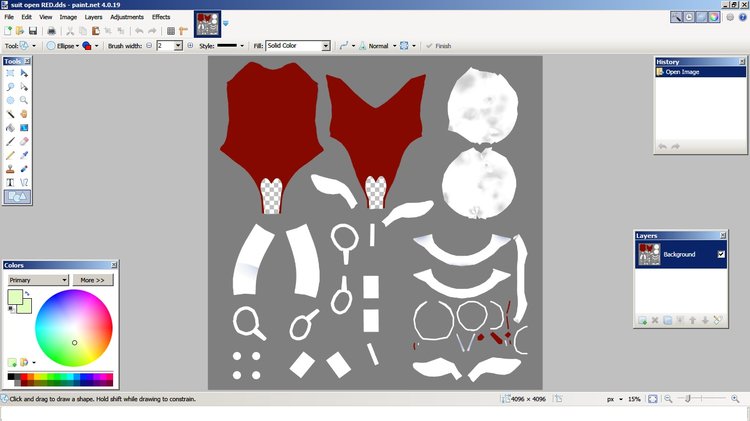This screenshot has width=750, height=421.
Task: Open the Image menu
Action: click(68, 17)
